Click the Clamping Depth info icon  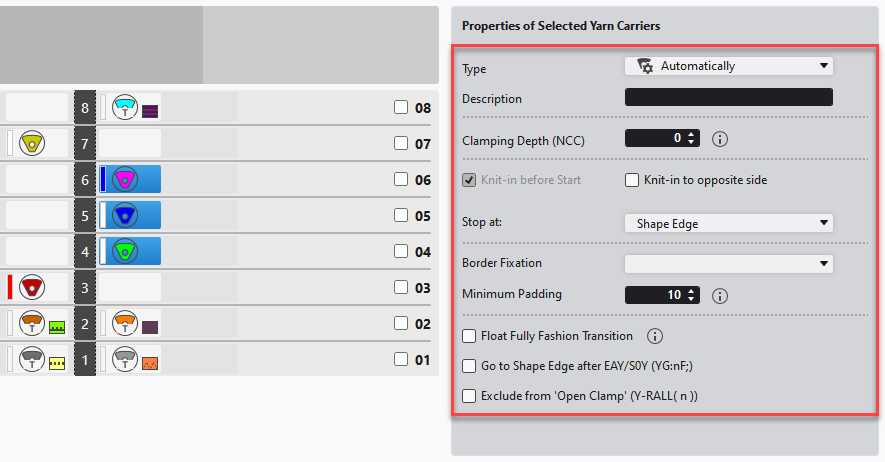[x=719, y=139]
